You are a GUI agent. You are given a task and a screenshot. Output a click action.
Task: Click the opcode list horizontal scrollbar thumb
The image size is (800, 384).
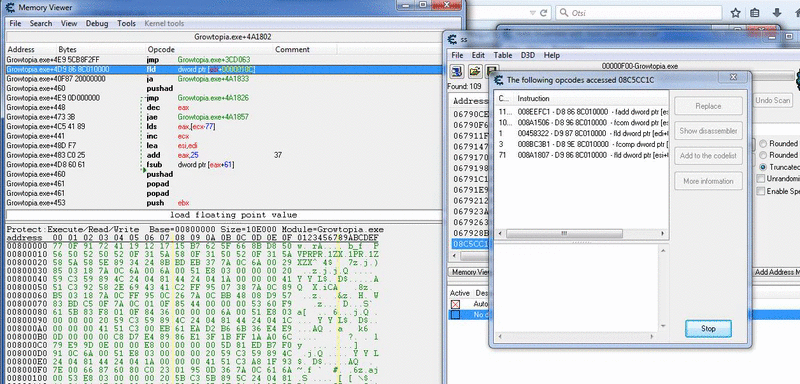564,234
